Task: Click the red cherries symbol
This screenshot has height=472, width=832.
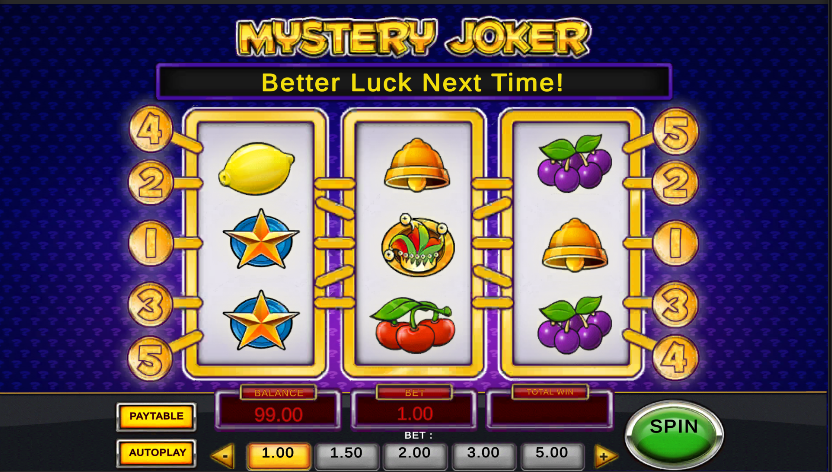Action: [414, 325]
